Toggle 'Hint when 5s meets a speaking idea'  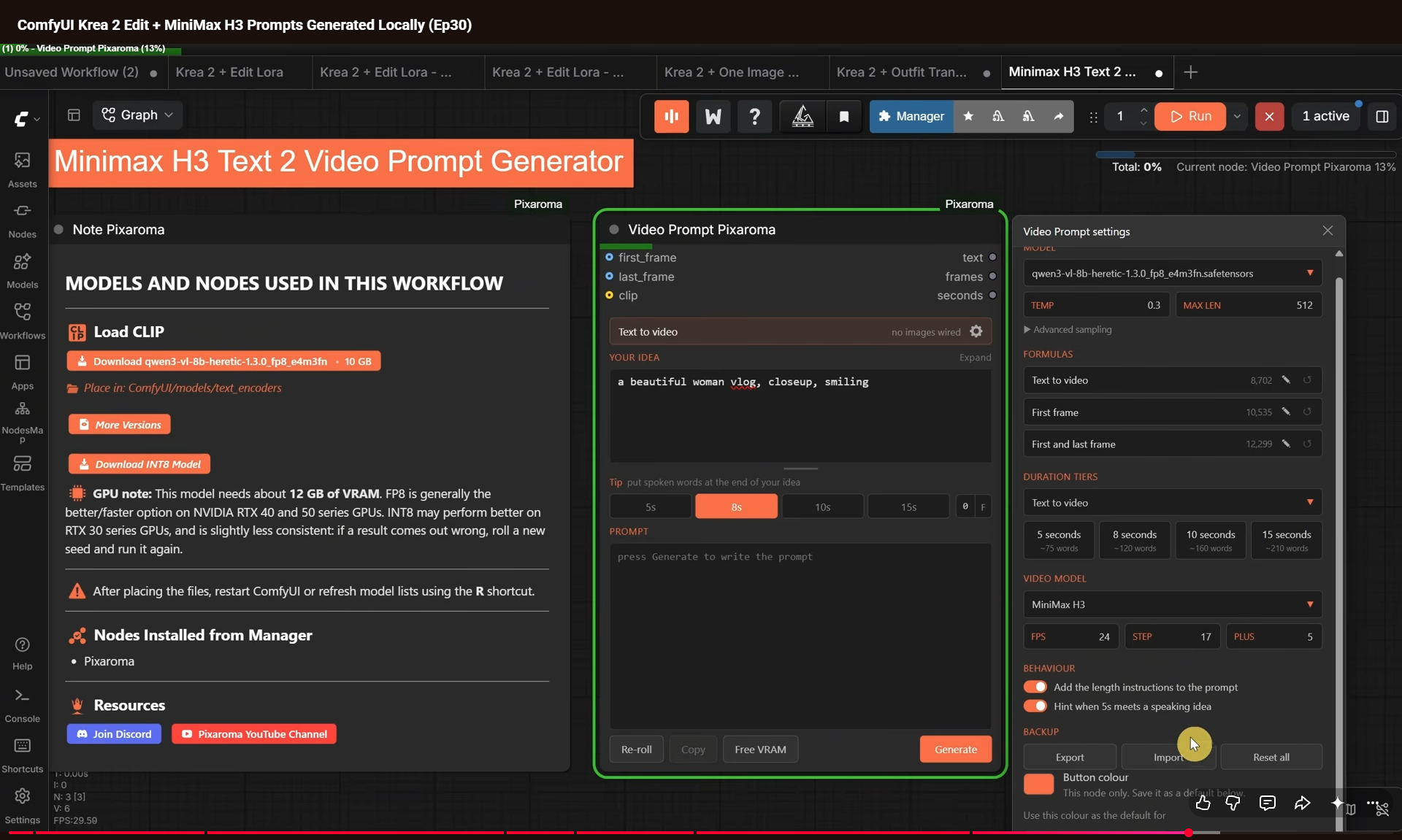(x=1035, y=706)
